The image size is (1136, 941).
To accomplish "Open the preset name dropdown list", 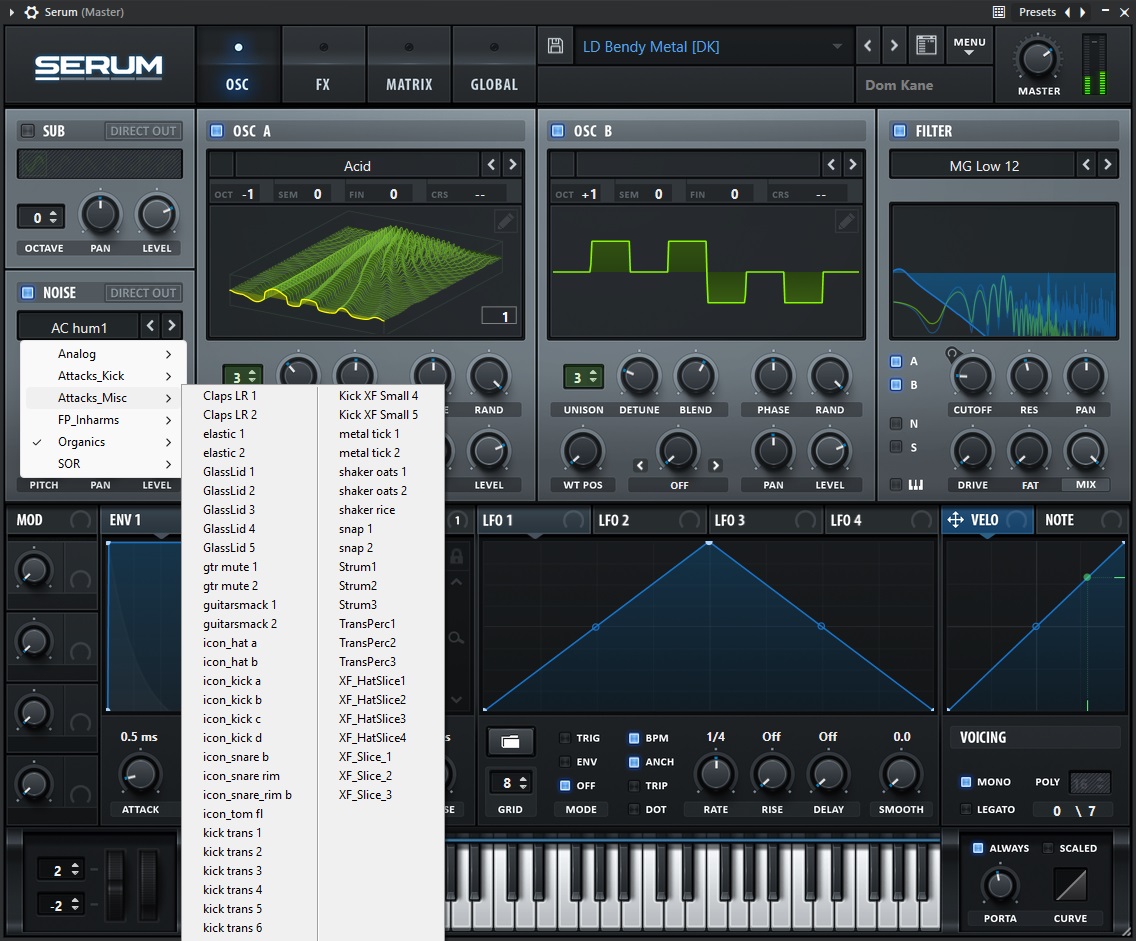I will pyautogui.click(x=836, y=47).
